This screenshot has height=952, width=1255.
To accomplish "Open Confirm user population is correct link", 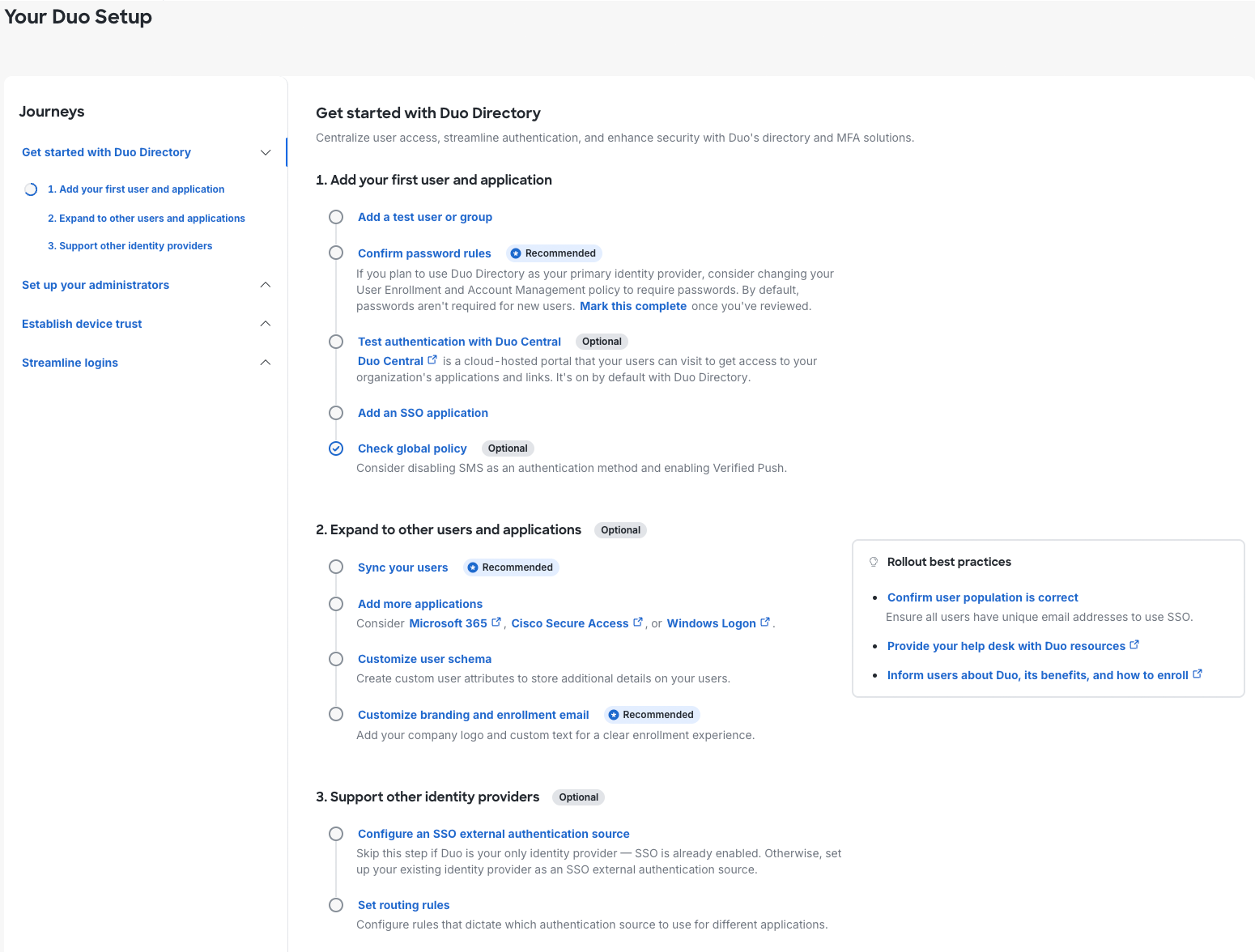I will [x=982, y=597].
